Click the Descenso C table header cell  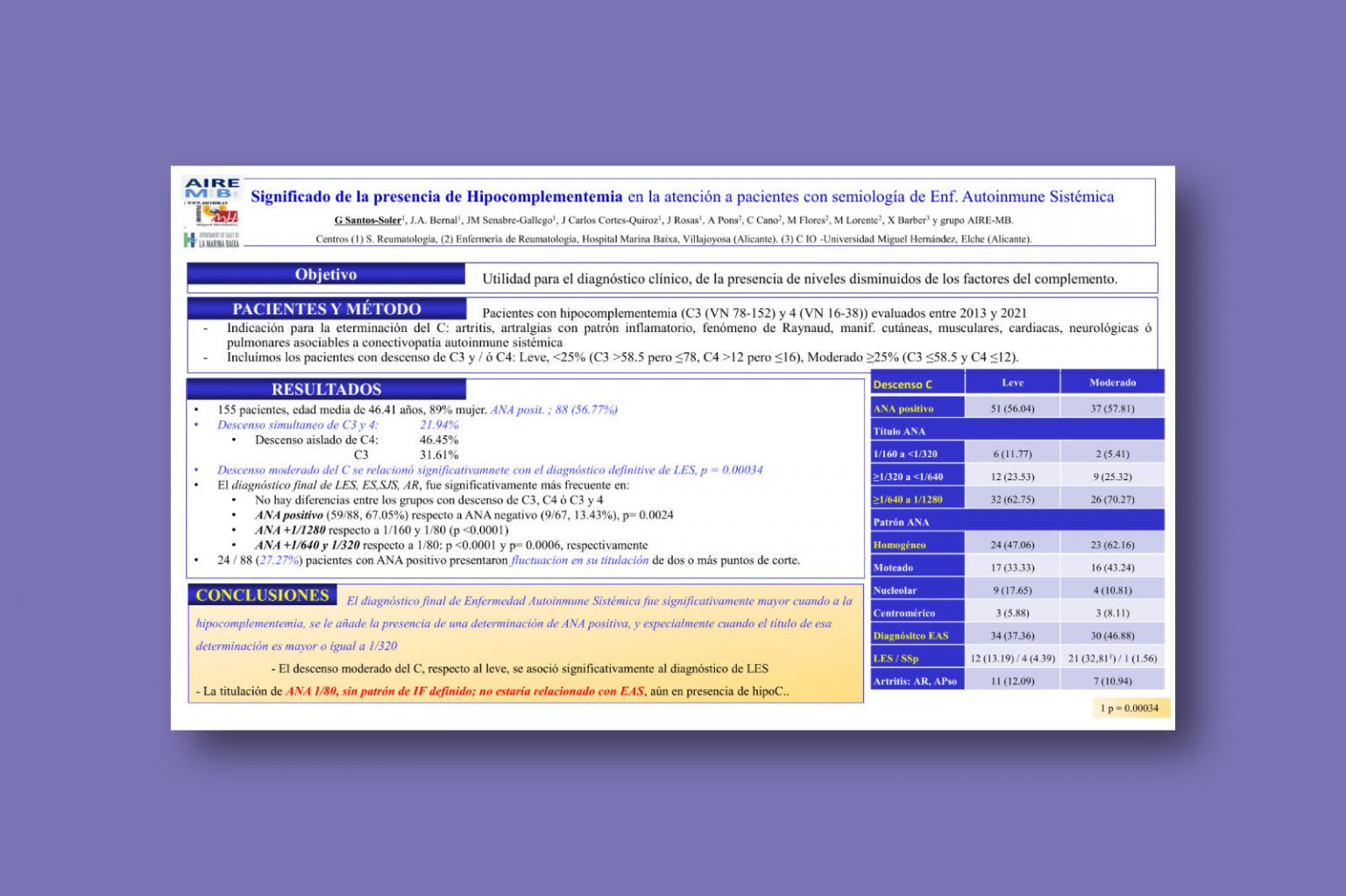click(905, 383)
